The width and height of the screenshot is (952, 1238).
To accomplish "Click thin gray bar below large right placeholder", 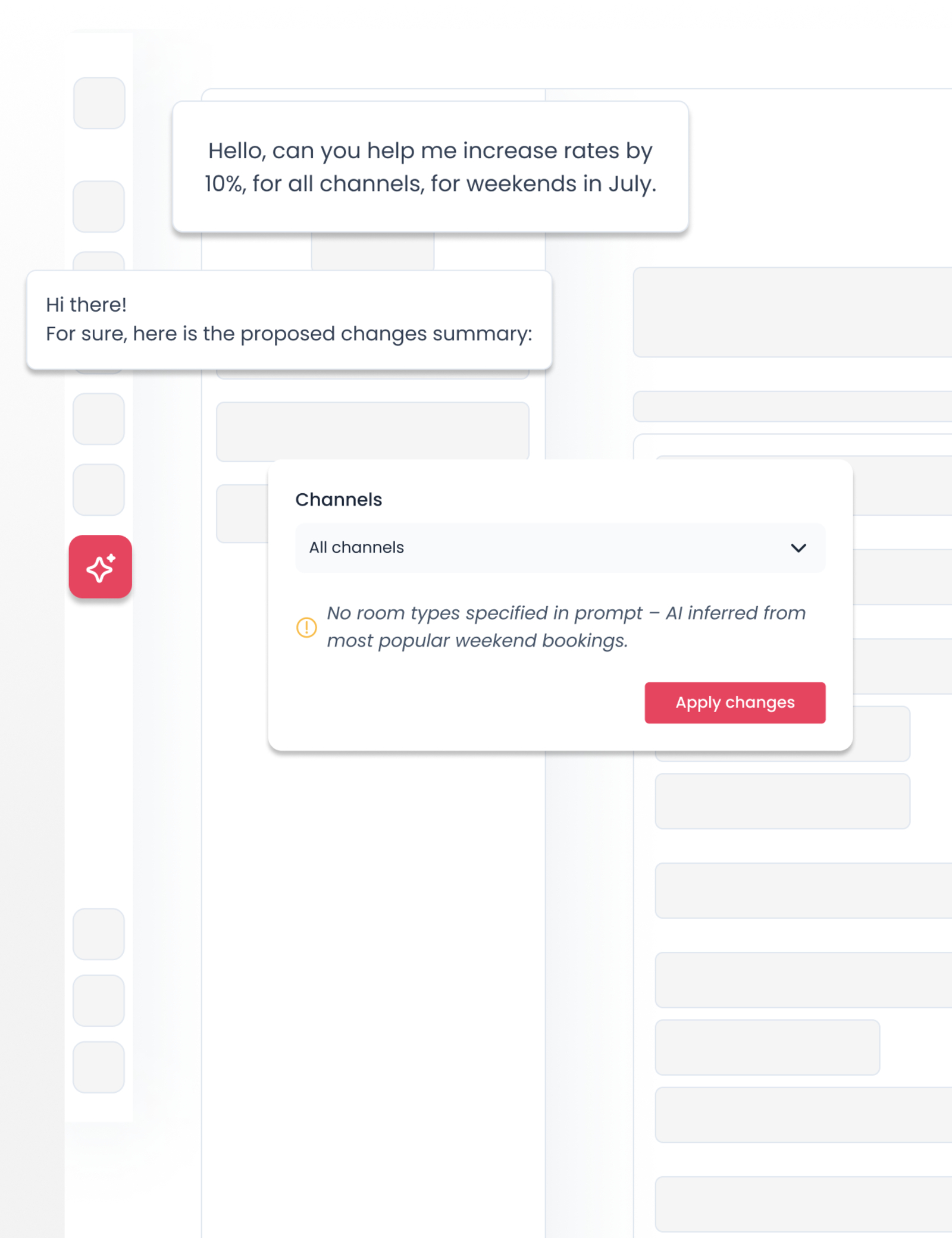I will coord(791,406).
